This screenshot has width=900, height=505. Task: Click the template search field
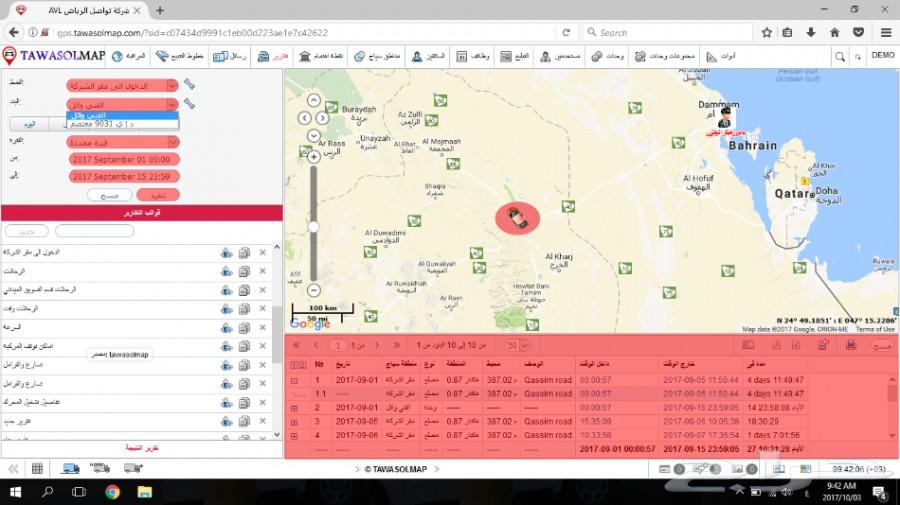tap(95, 231)
